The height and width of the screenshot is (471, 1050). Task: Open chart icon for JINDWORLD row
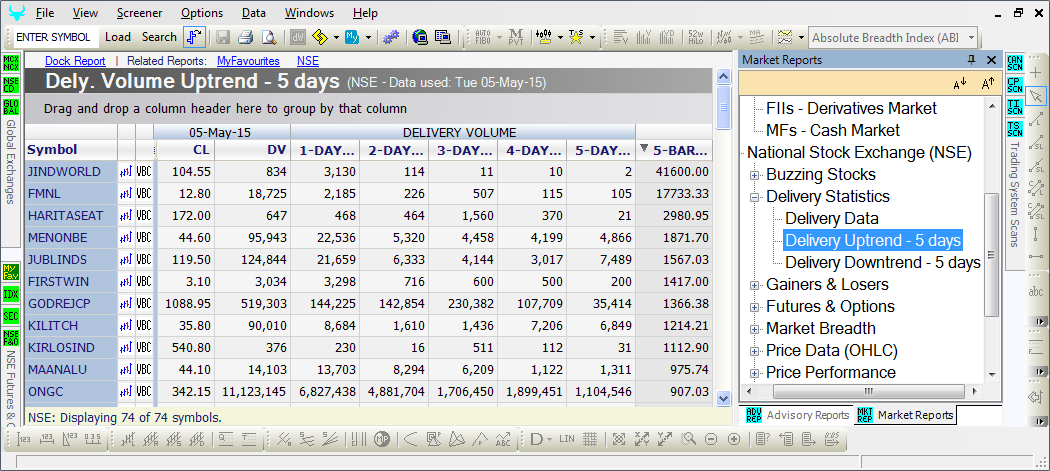click(126, 172)
